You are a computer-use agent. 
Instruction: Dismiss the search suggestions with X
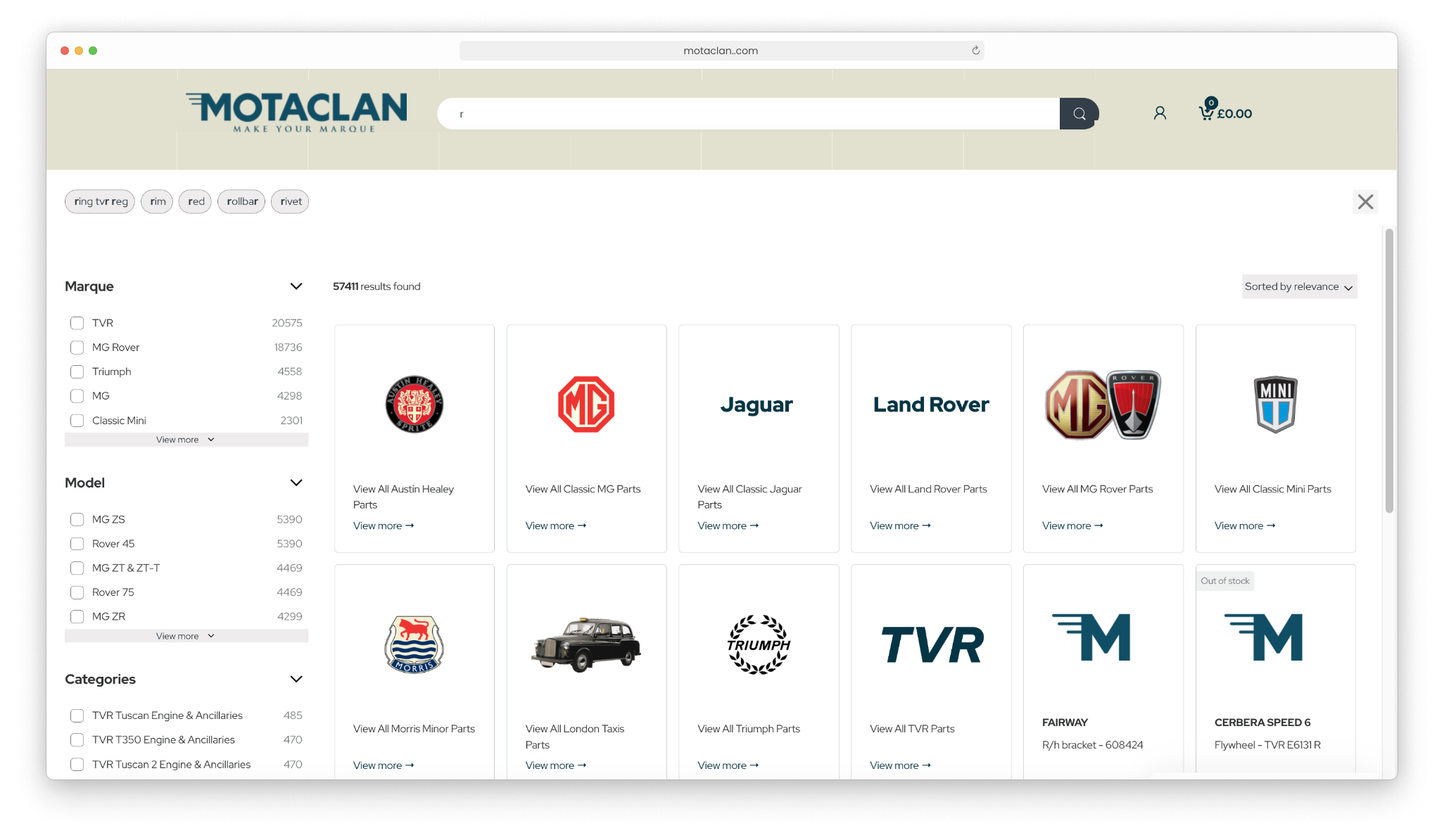tap(1366, 201)
